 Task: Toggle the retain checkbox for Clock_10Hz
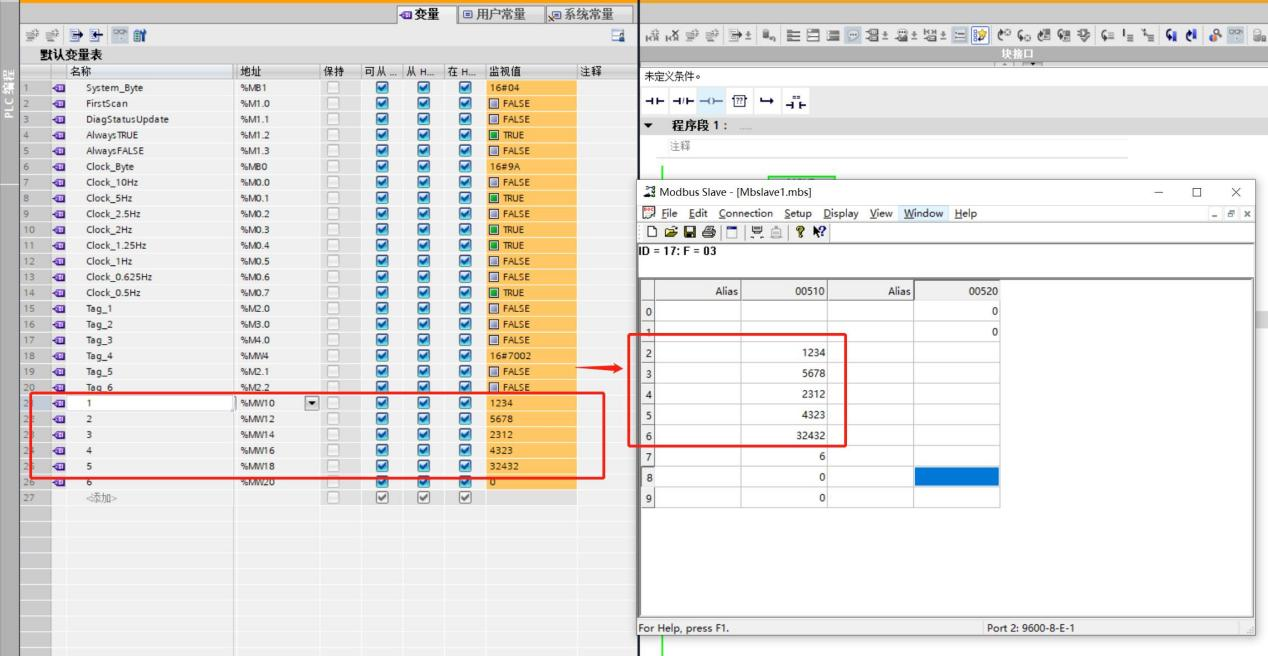coord(333,183)
